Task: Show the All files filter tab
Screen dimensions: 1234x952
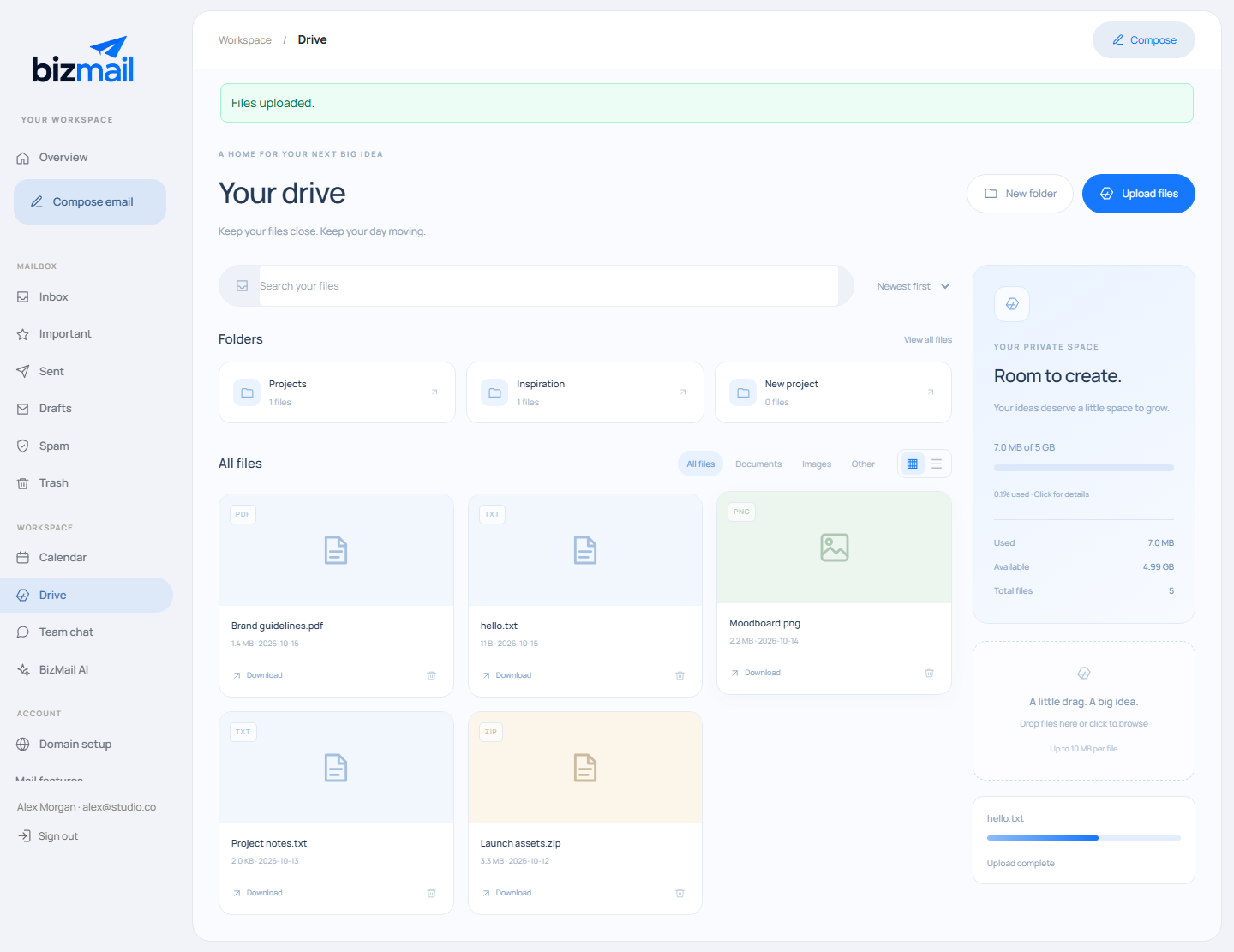Action: coord(700,464)
